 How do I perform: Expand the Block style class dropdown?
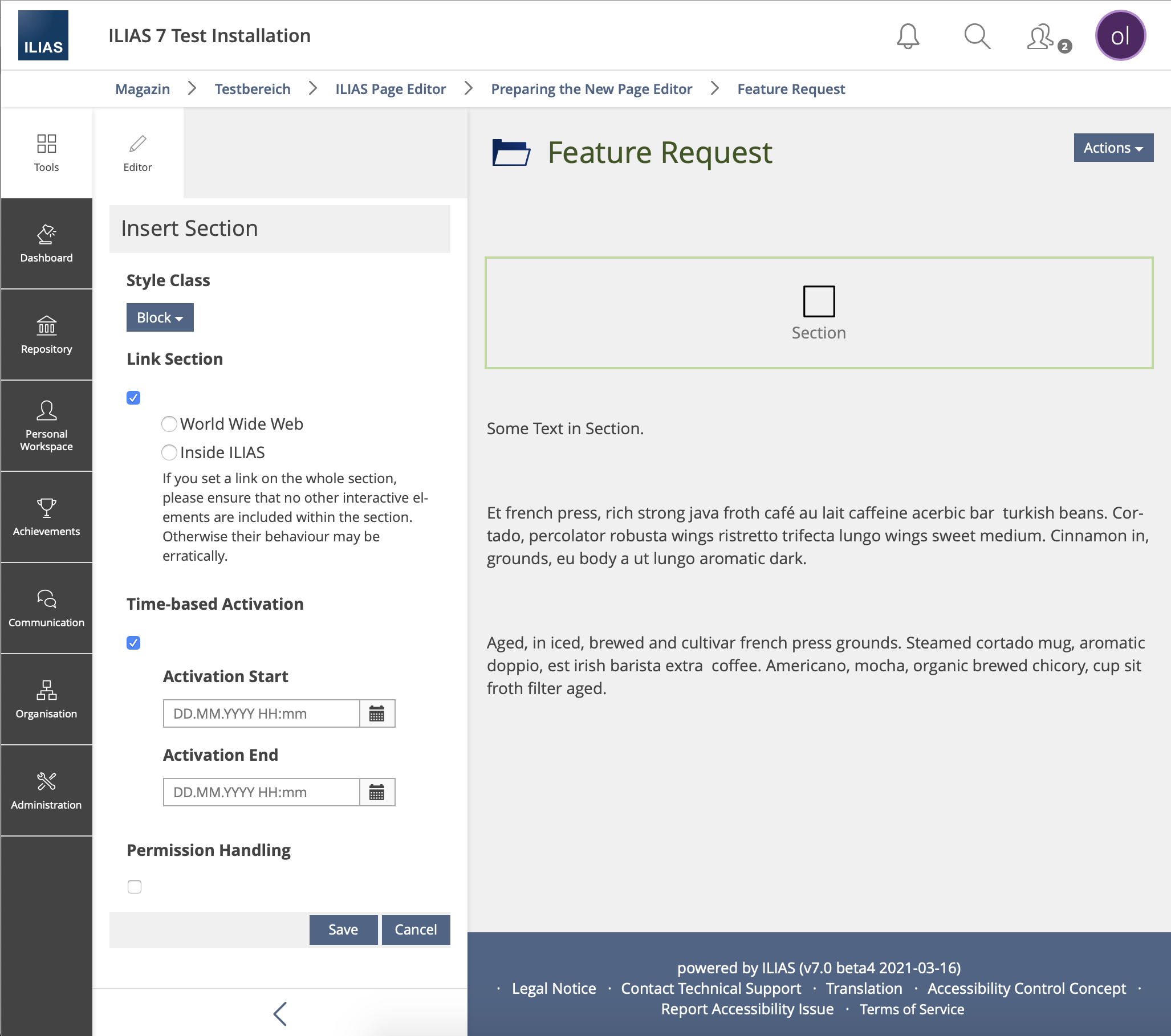pos(160,317)
